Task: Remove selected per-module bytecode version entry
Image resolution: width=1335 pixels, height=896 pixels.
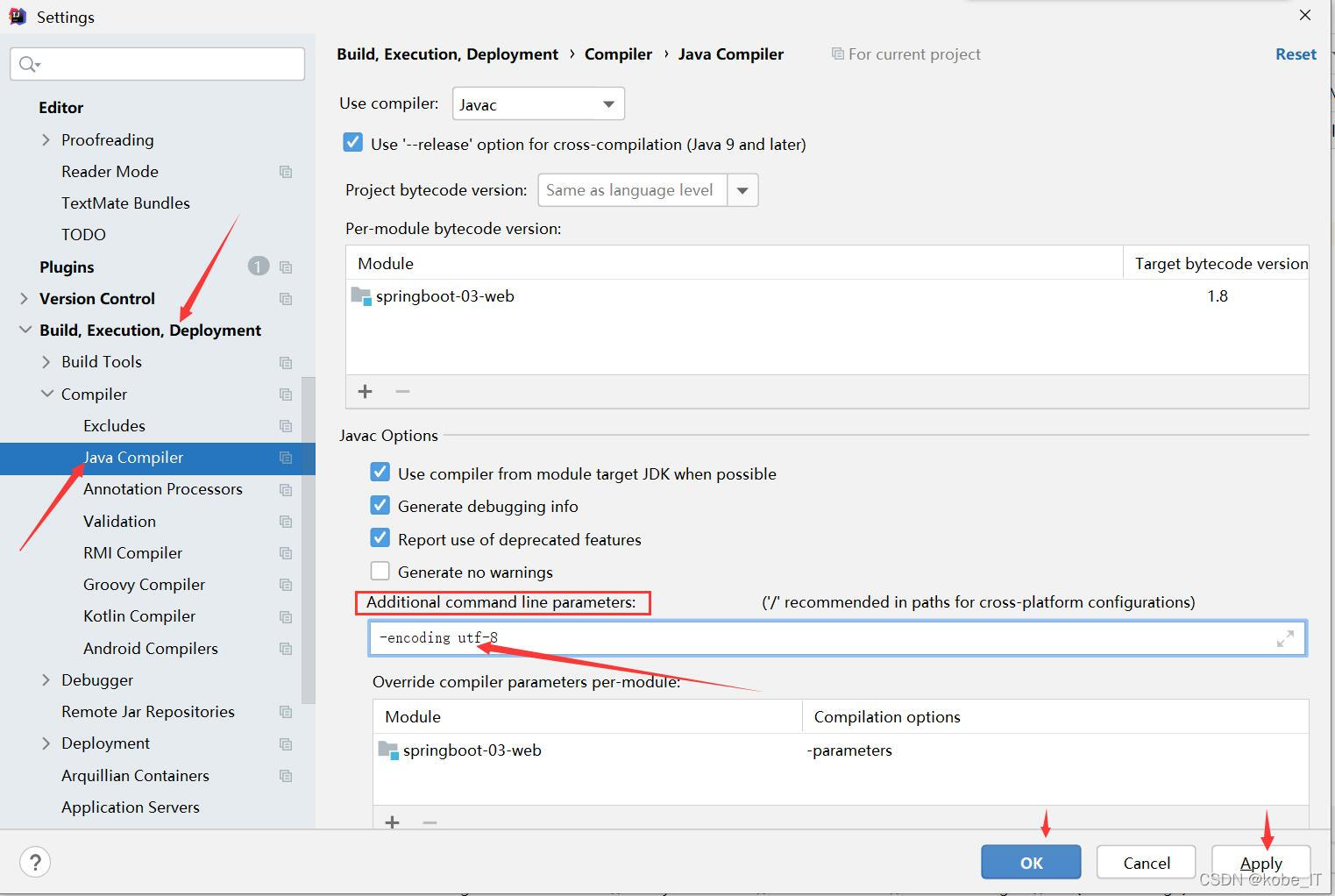Action: (402, 391)
